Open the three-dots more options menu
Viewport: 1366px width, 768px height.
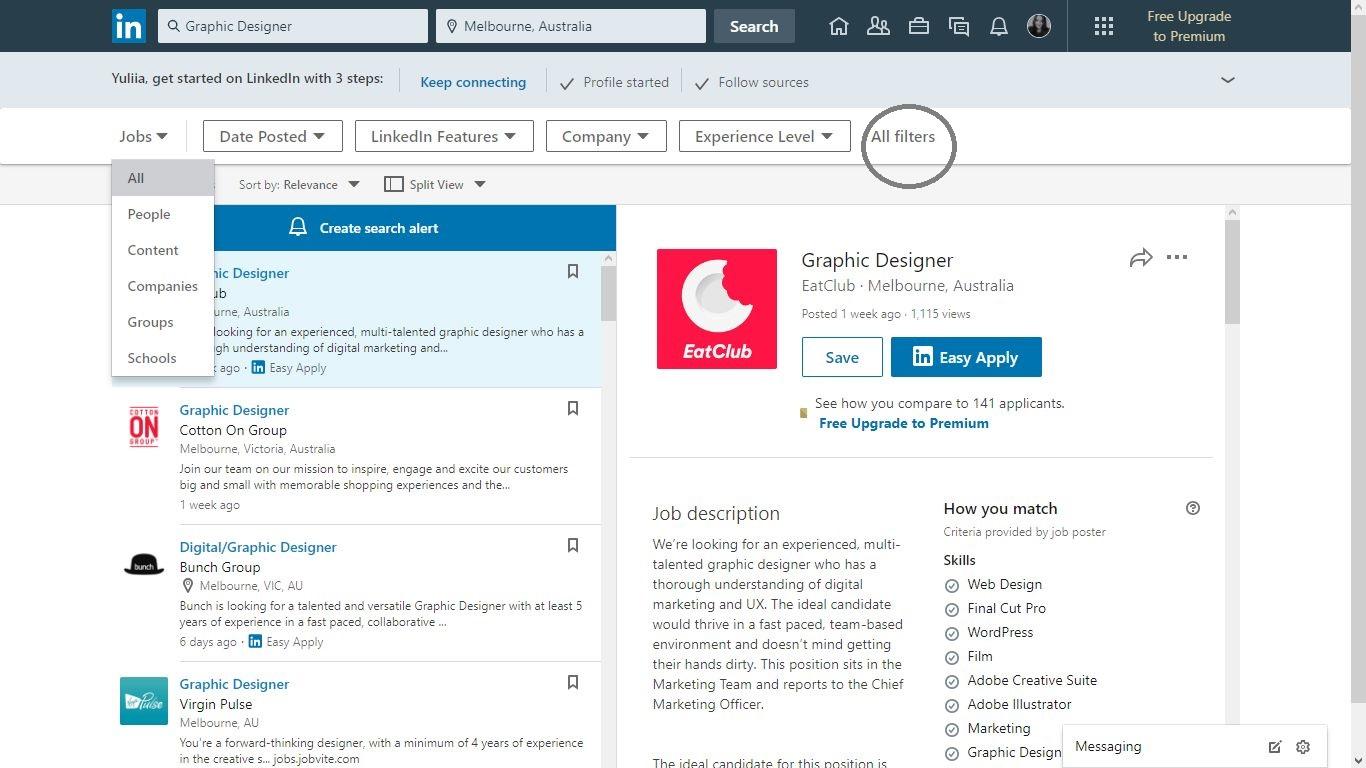point(1177,257)
